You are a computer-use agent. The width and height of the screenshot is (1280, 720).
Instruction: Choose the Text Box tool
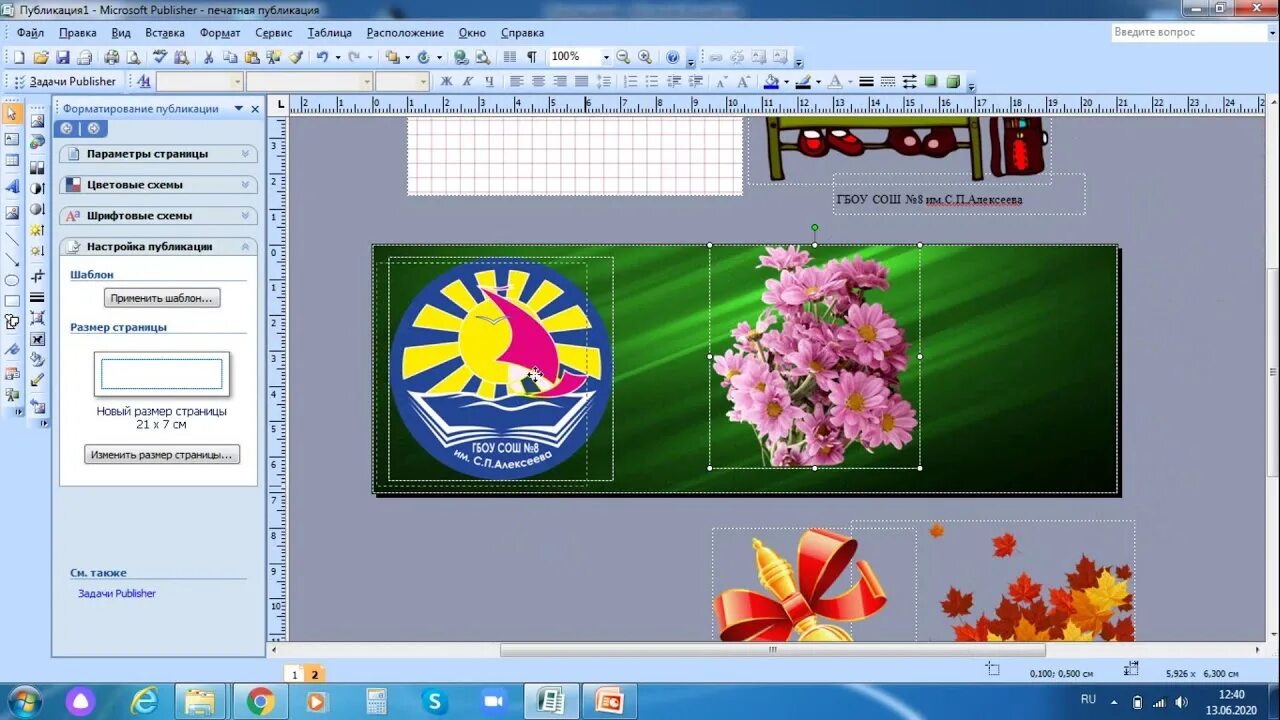tap(12, 139)
